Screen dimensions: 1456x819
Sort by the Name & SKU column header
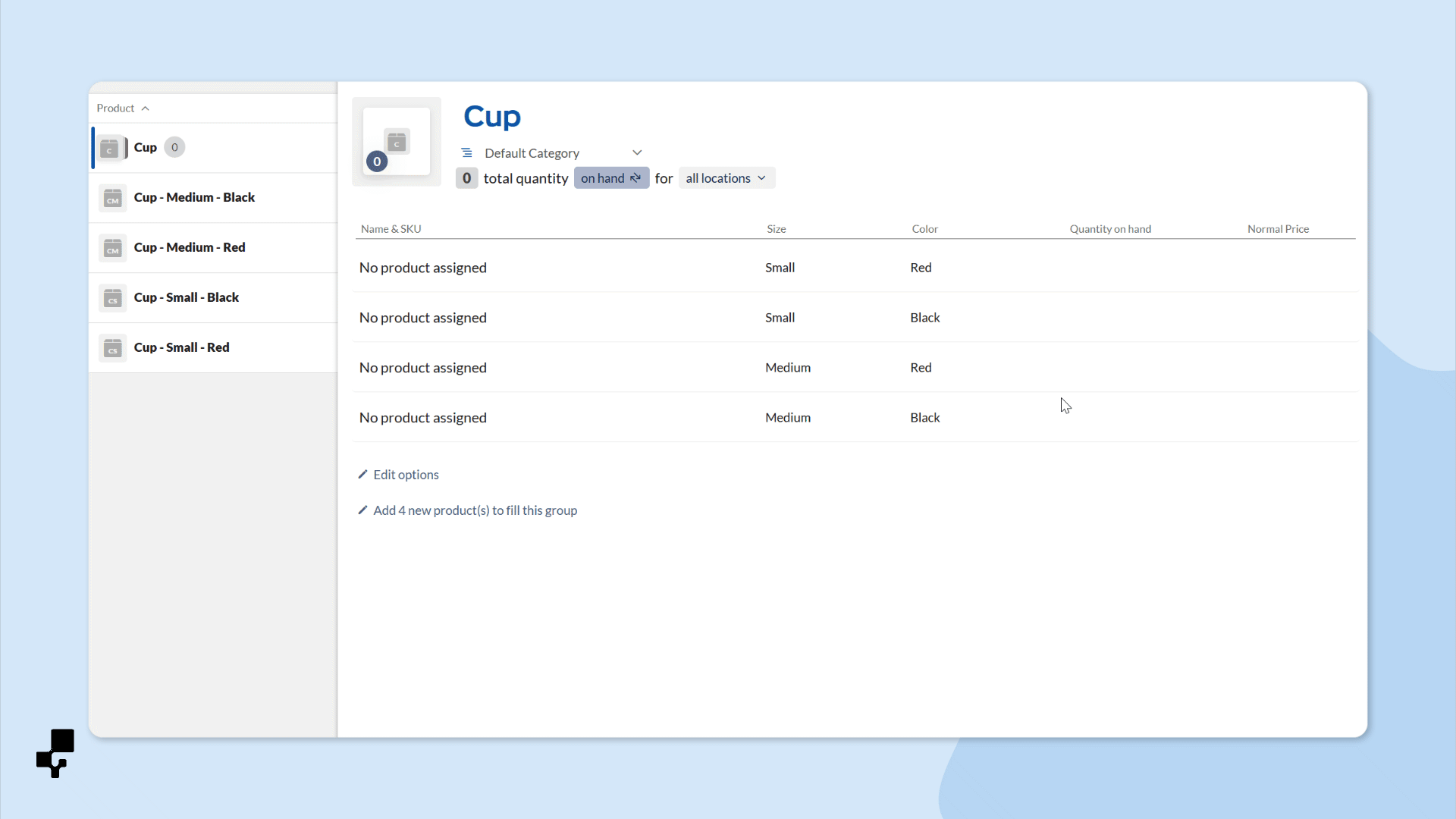(391, 228)
